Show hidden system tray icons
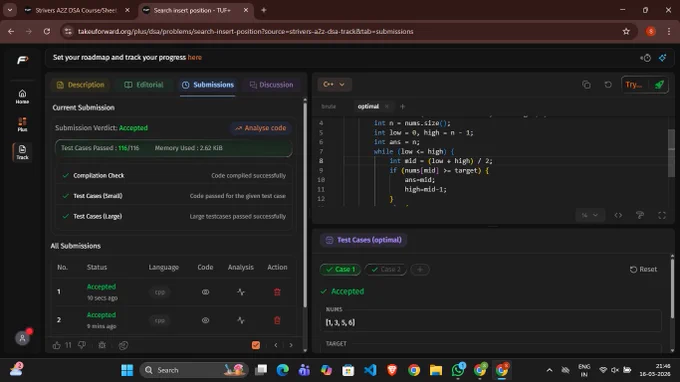This screenshot has height=382, width=680. pos(549,370)
